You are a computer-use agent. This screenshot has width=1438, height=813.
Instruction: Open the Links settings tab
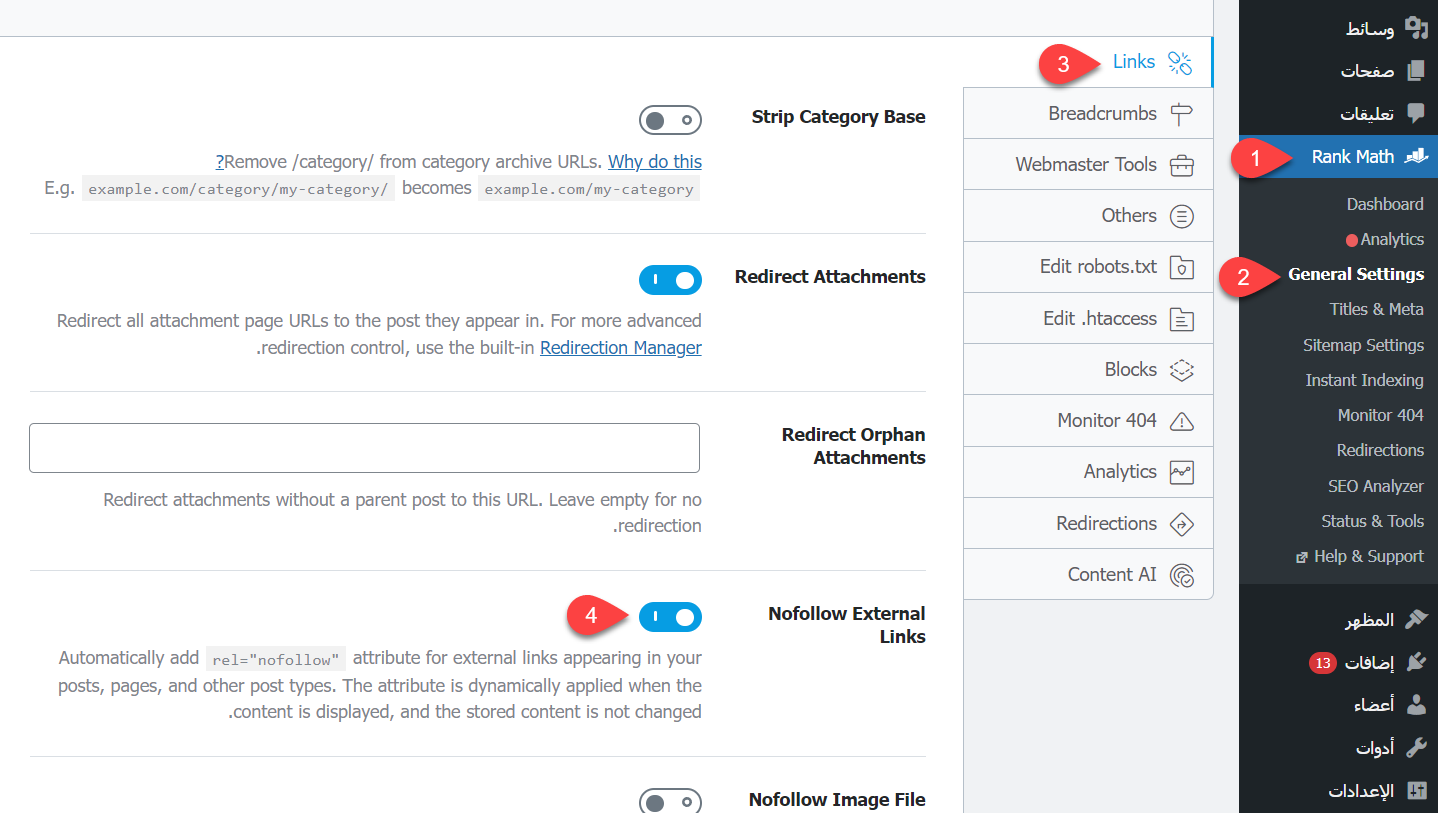pyautogui.click(x=1133, y=62)
